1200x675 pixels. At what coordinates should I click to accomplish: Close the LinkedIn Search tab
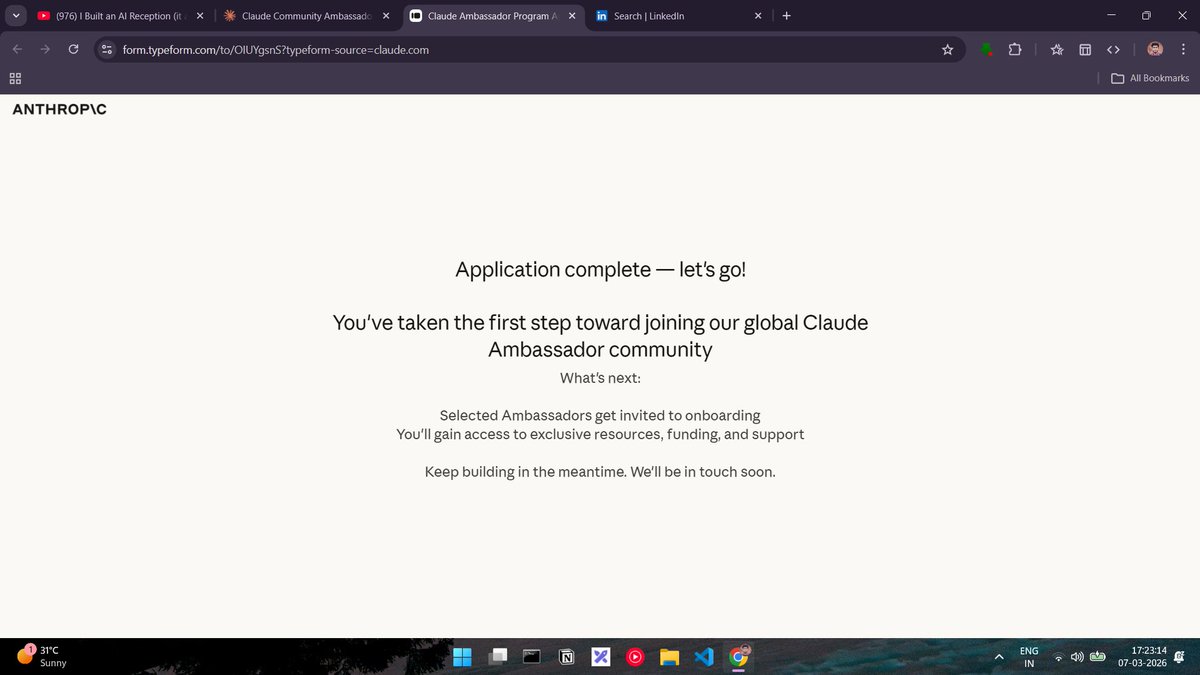[757, 16]
